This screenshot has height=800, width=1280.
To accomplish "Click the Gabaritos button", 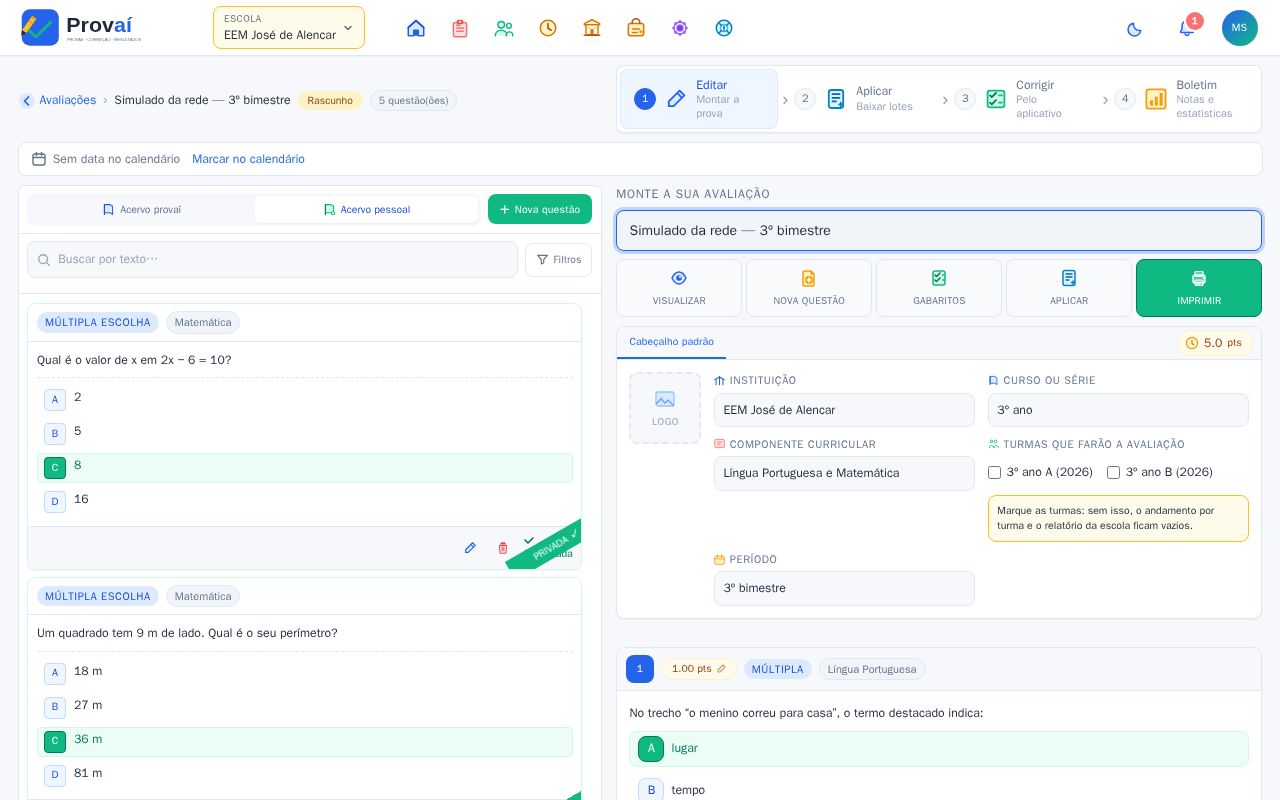I will pos(939,288).
